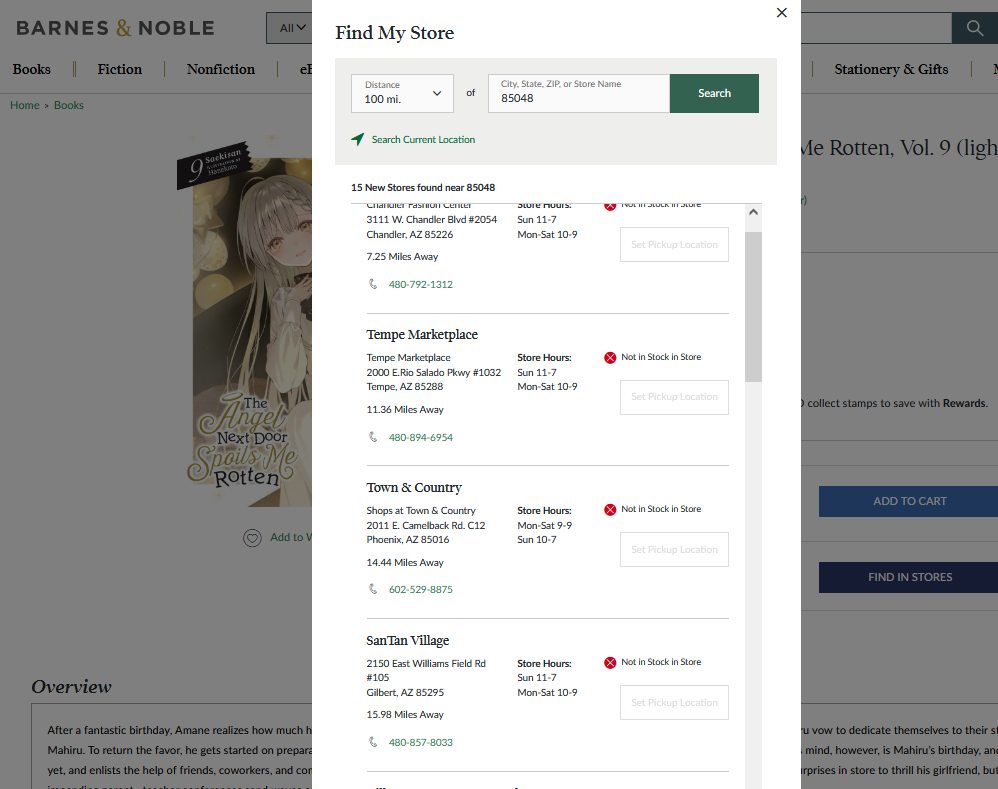Screen dimensions: 998x789
Task: Click phone icon next to 480-857-8033
Action: 373,741
